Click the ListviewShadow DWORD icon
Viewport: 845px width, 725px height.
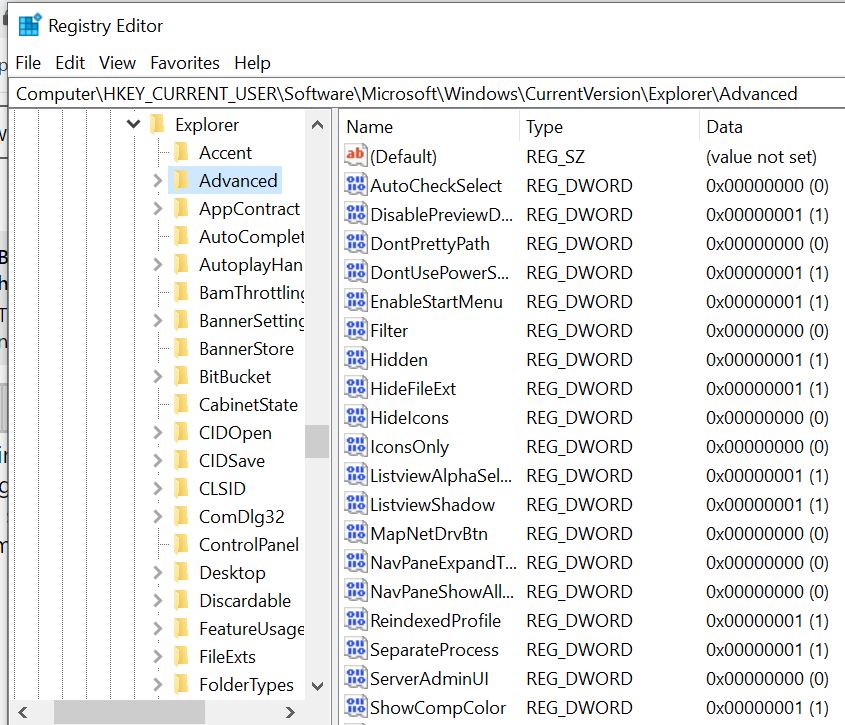pos(356,504)
